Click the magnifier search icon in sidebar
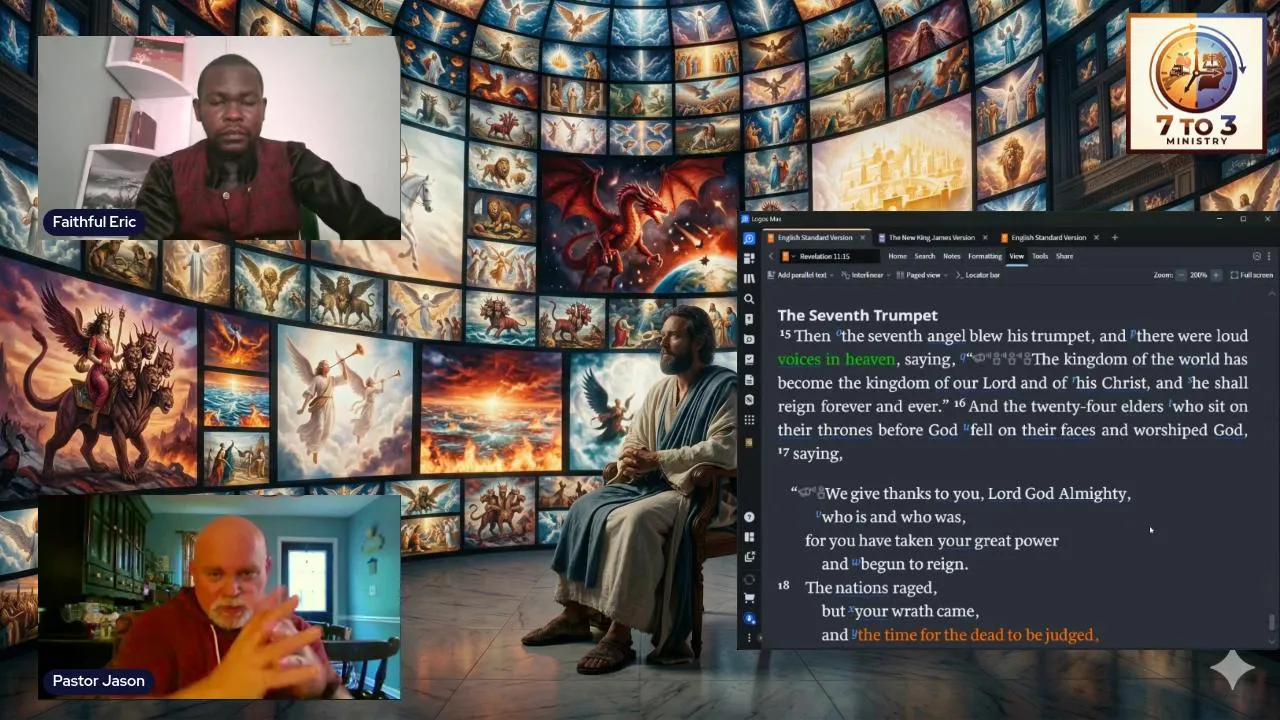The height and width of the screenshot is (720, 1280). (x=749, y=298)
